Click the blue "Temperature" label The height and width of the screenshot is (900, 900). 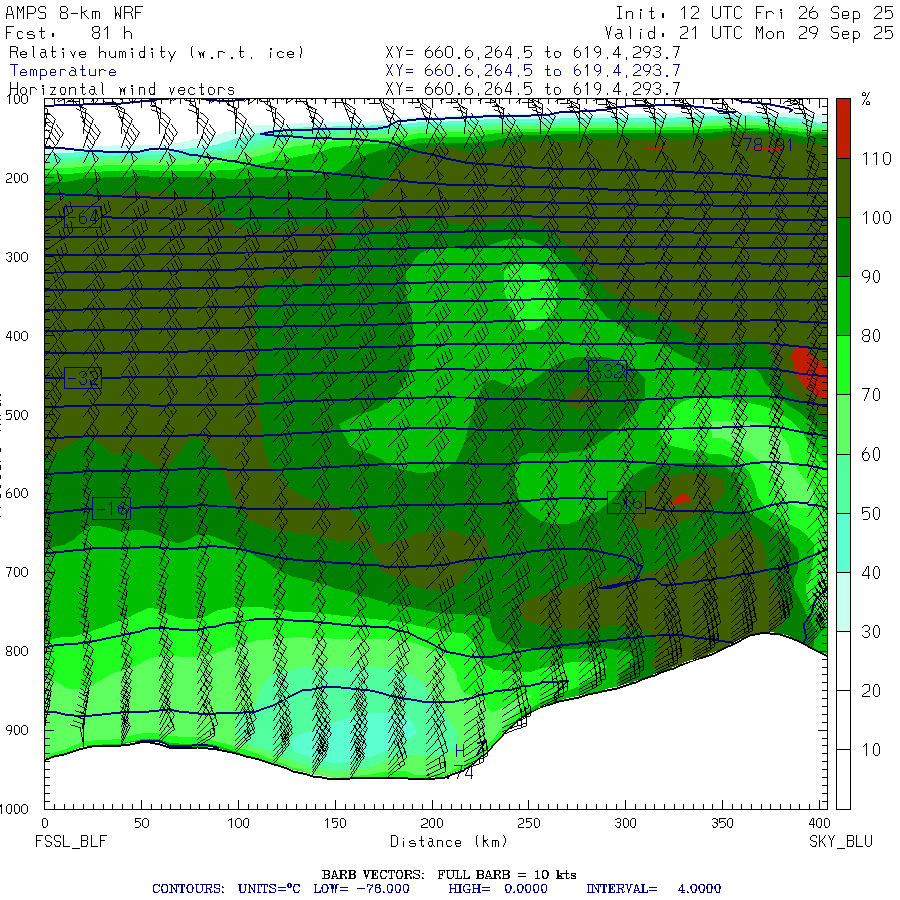pyautogui.click(x=63, y=71)
